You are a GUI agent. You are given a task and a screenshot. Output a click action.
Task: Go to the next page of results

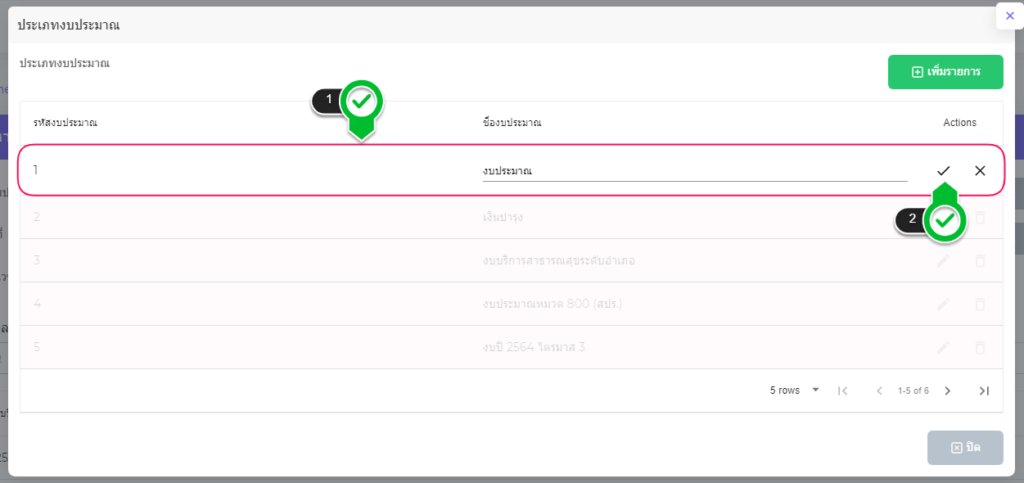coord(948,391)
